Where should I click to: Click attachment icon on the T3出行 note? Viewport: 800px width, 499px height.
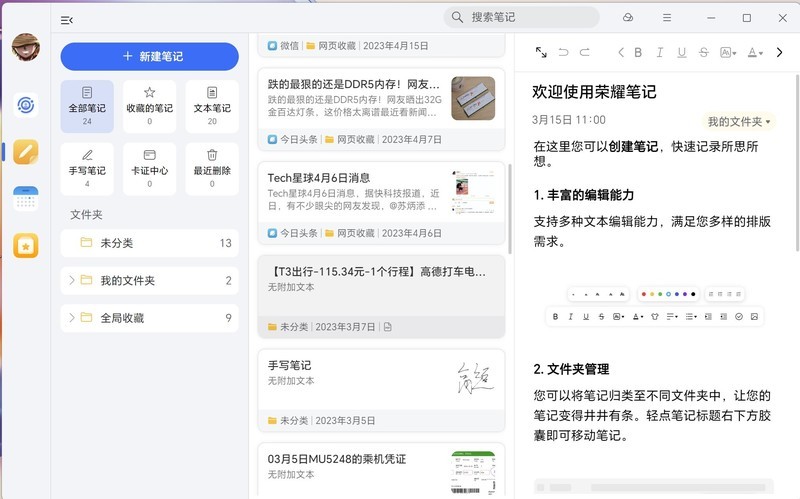[388, 327]
